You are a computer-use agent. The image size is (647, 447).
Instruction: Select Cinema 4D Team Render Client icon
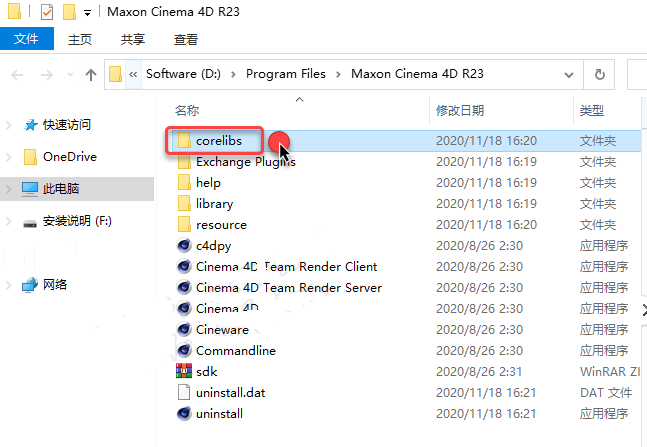coord(184,267)
